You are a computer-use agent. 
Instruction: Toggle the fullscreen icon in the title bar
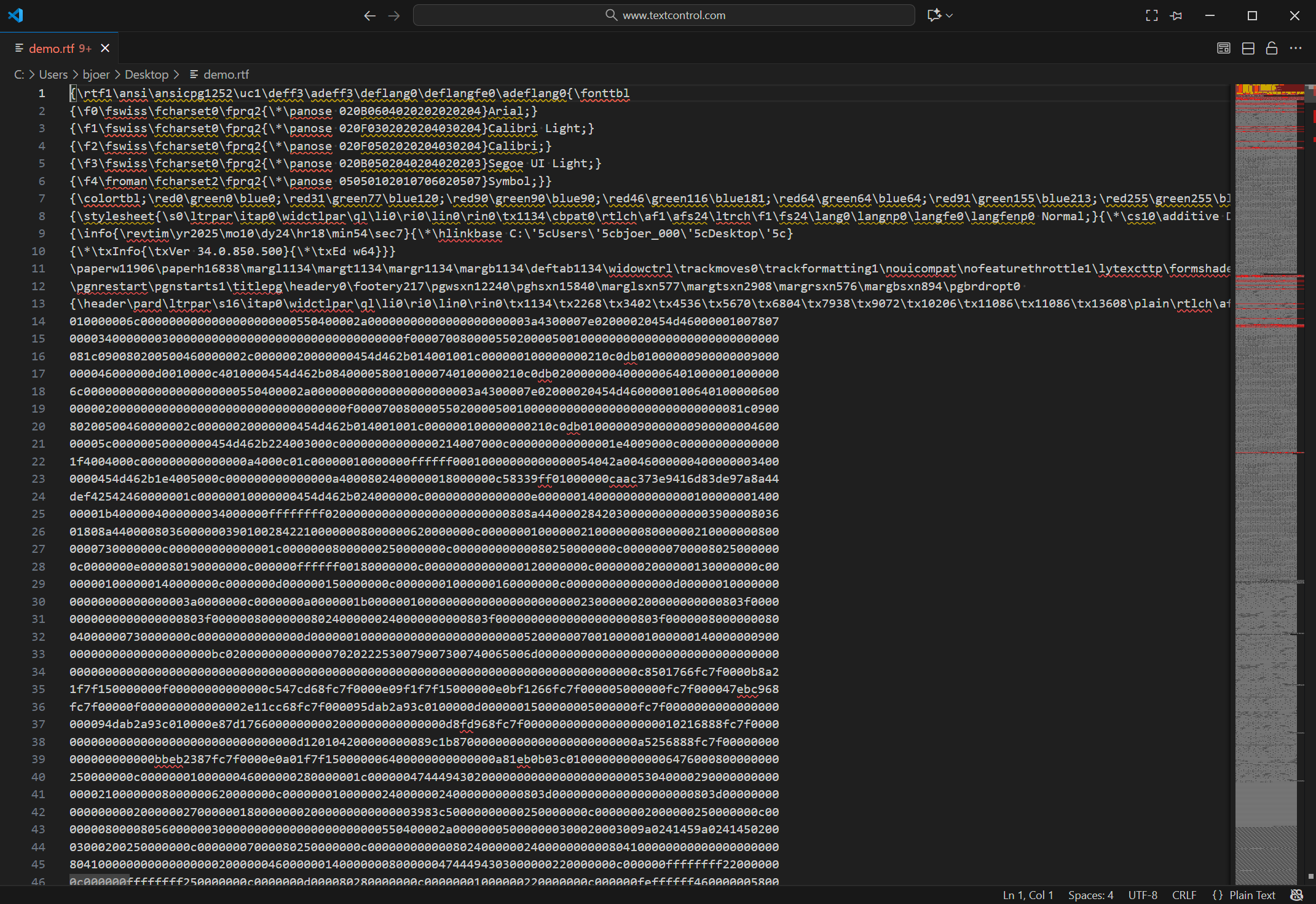pos(1151,15)
